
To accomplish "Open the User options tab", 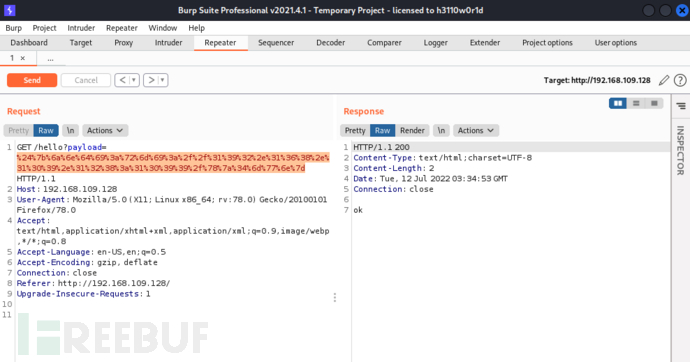I will click(616, 43).
